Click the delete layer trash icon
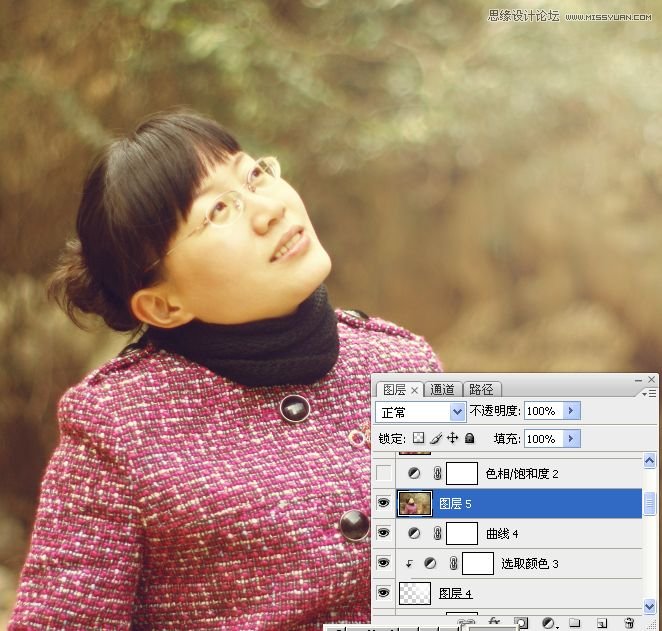 [x=629, y=623]
